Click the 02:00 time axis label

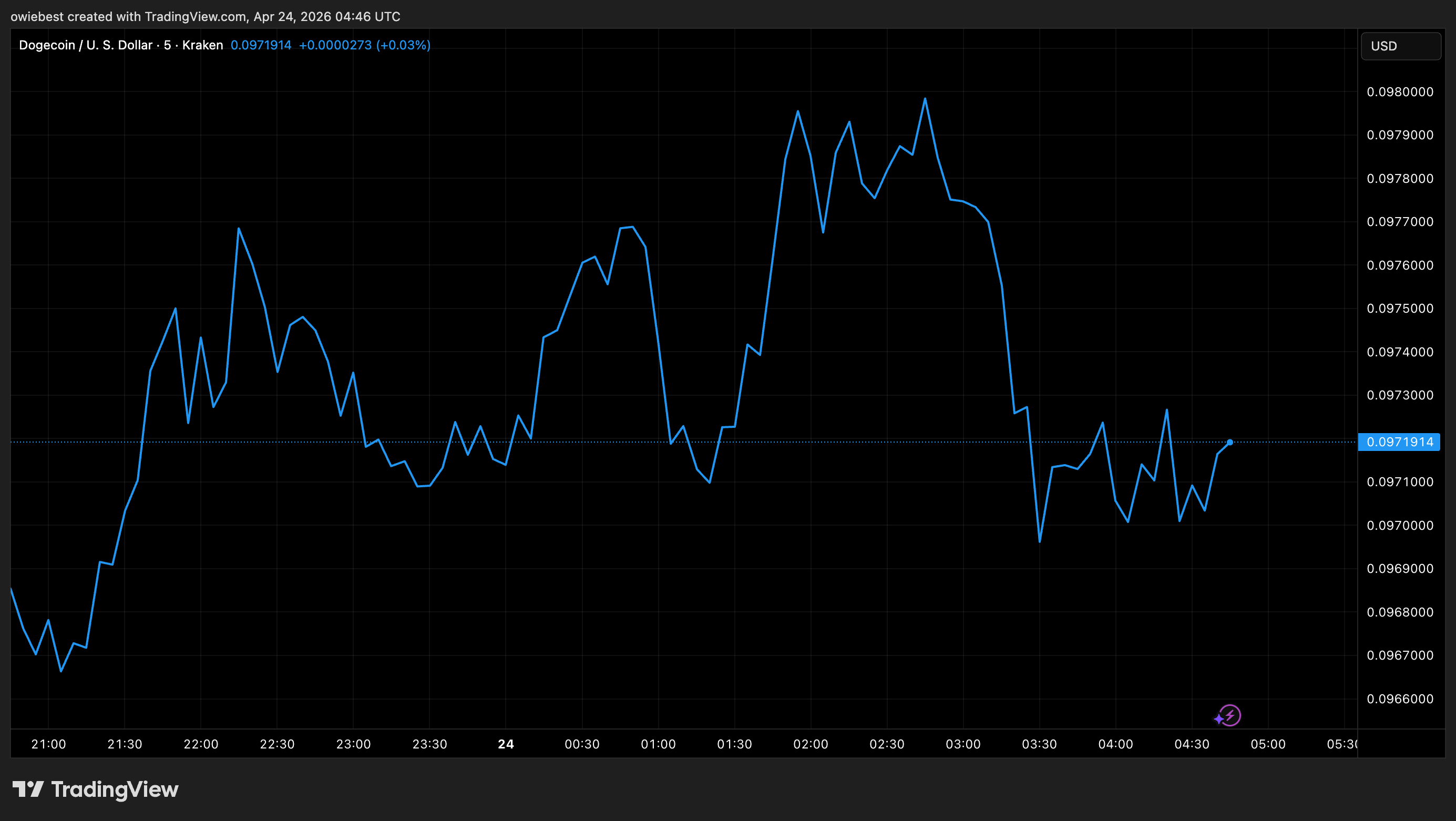click(811, 744)
